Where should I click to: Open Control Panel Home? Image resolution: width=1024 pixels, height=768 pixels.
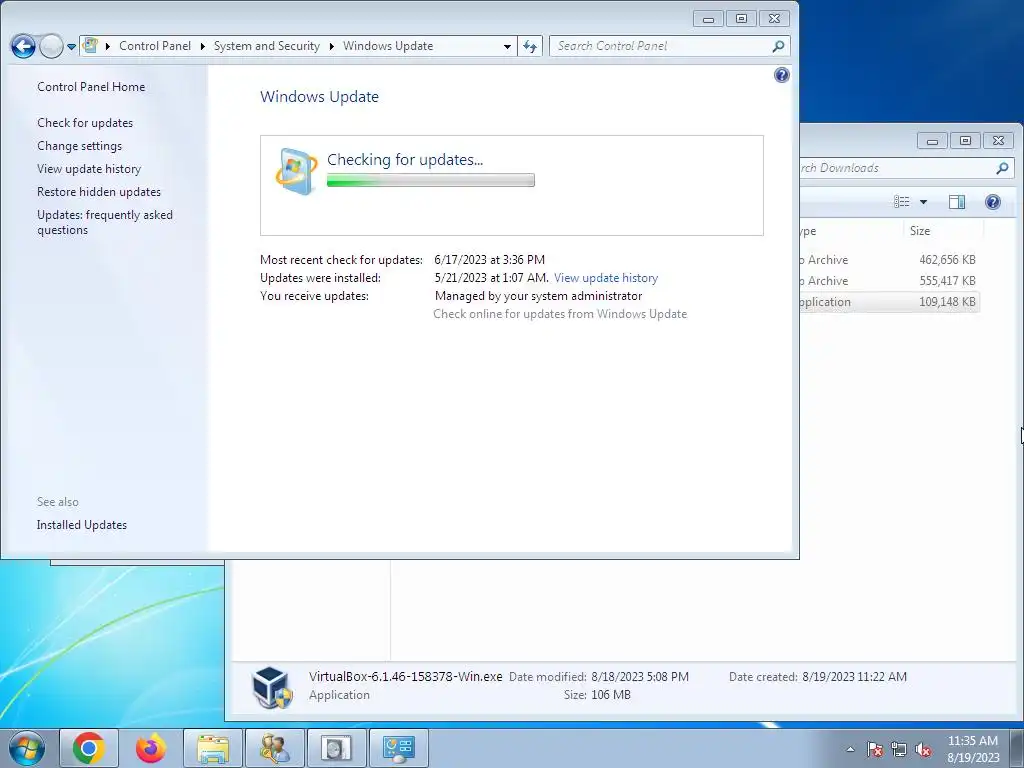pyautogui.click(x=91, y=87)
